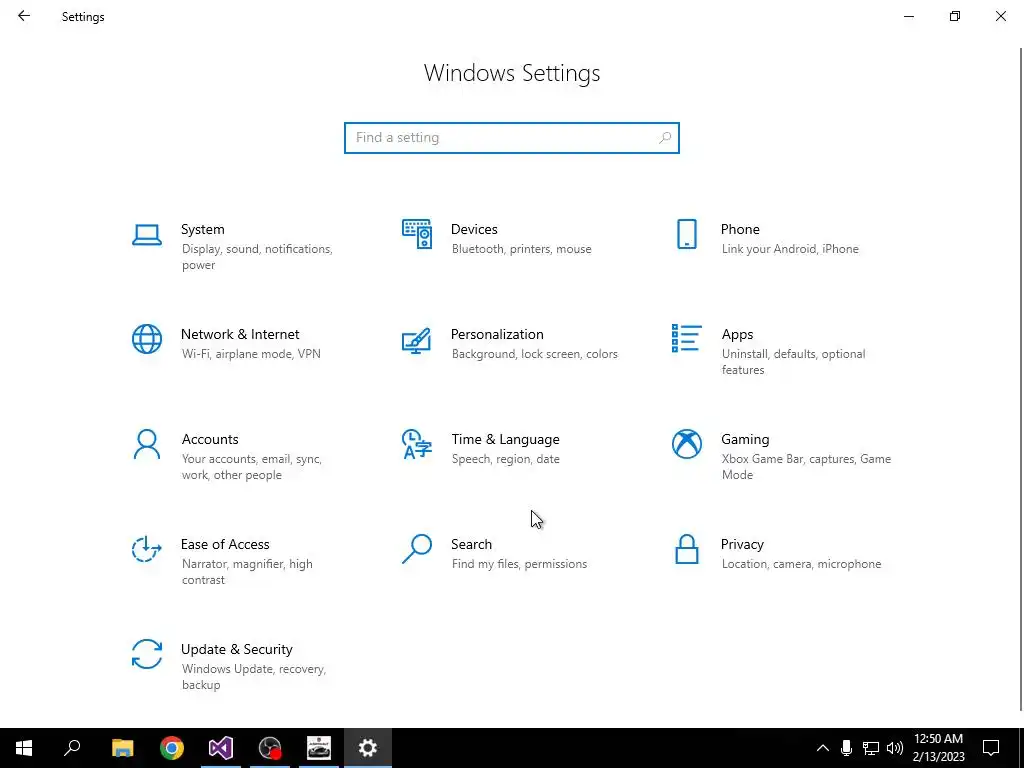
Task: Click 'Speech, region, date' description
Action: (x=505, y=459)
